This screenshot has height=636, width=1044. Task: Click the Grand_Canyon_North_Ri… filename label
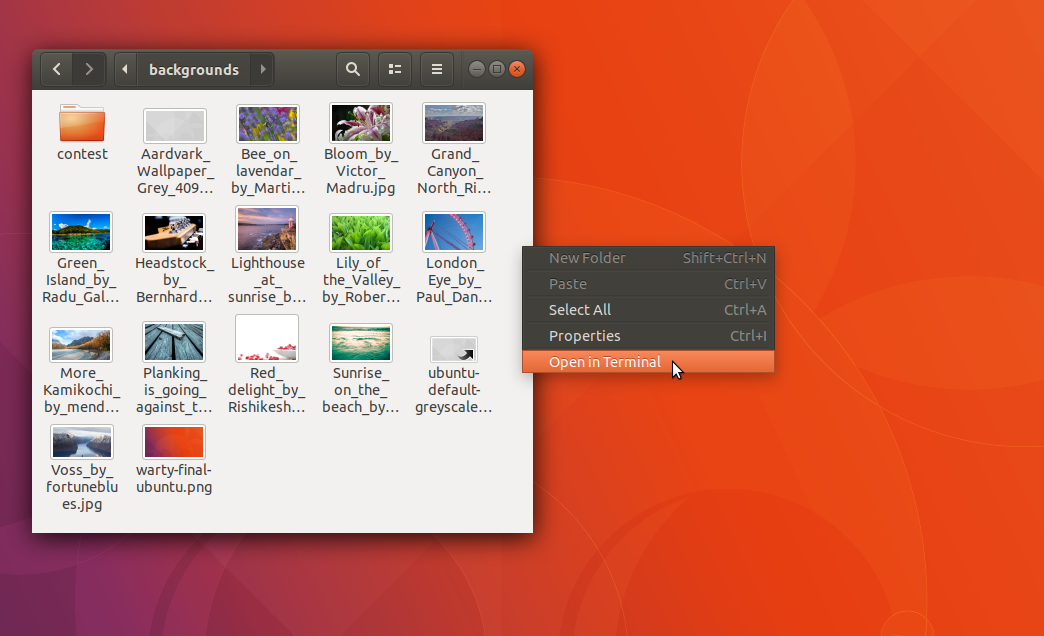[454, 170]
